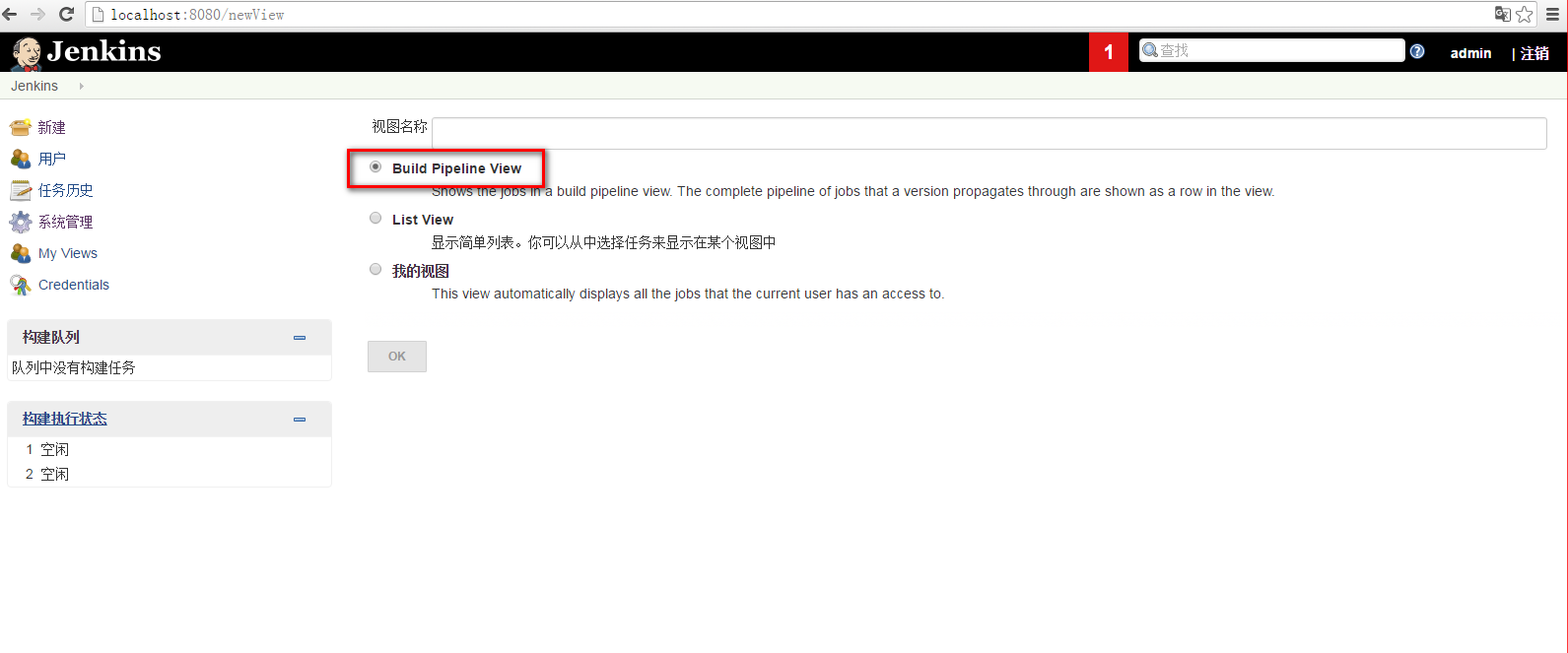Click the Credentials keys icon
This screenshot has height=653, width=1568.
[20, 285]
